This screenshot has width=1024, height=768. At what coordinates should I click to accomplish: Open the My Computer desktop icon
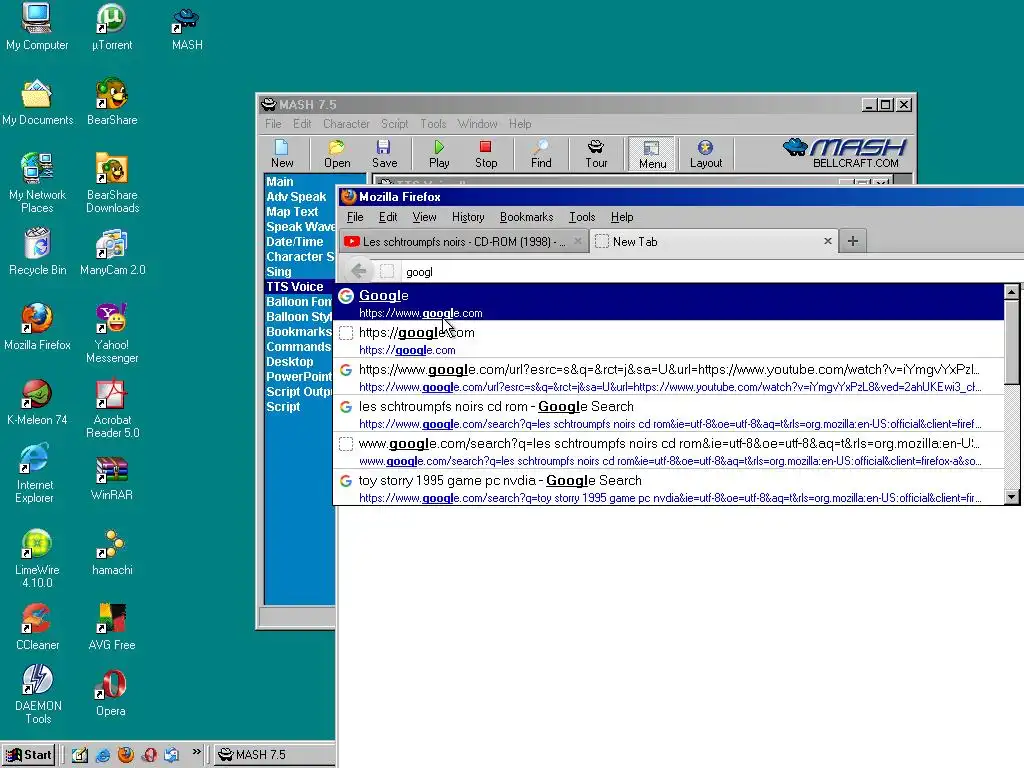point(37,27)
